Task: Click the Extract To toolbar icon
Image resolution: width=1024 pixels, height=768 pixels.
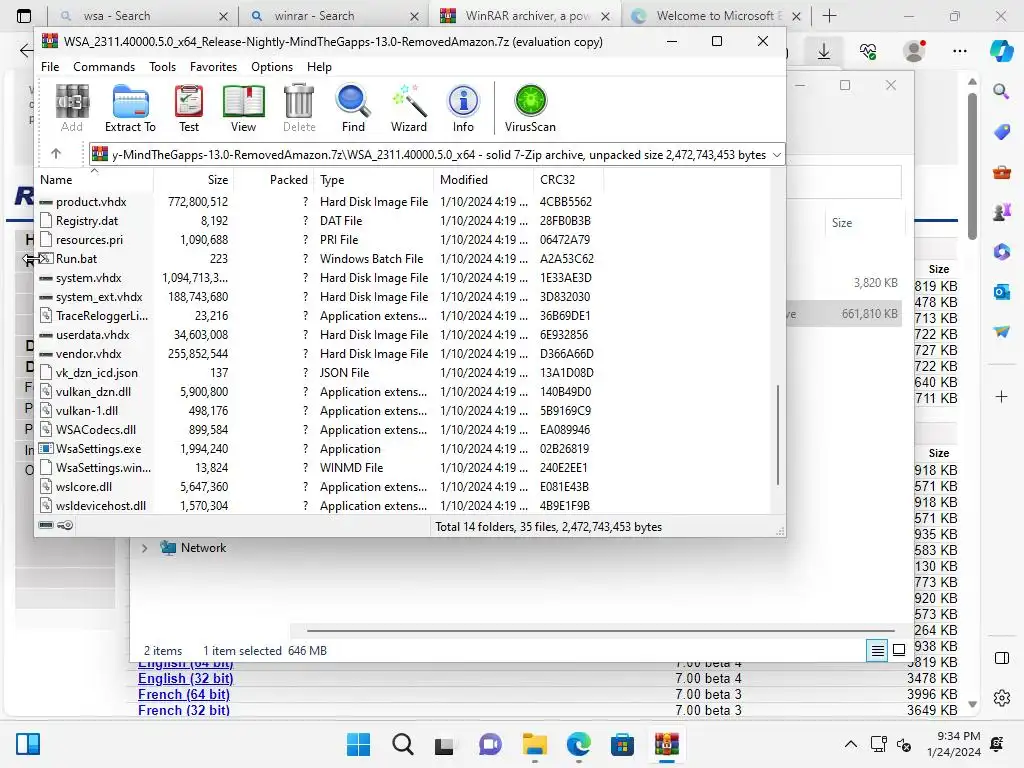Action: coord(130,108)
